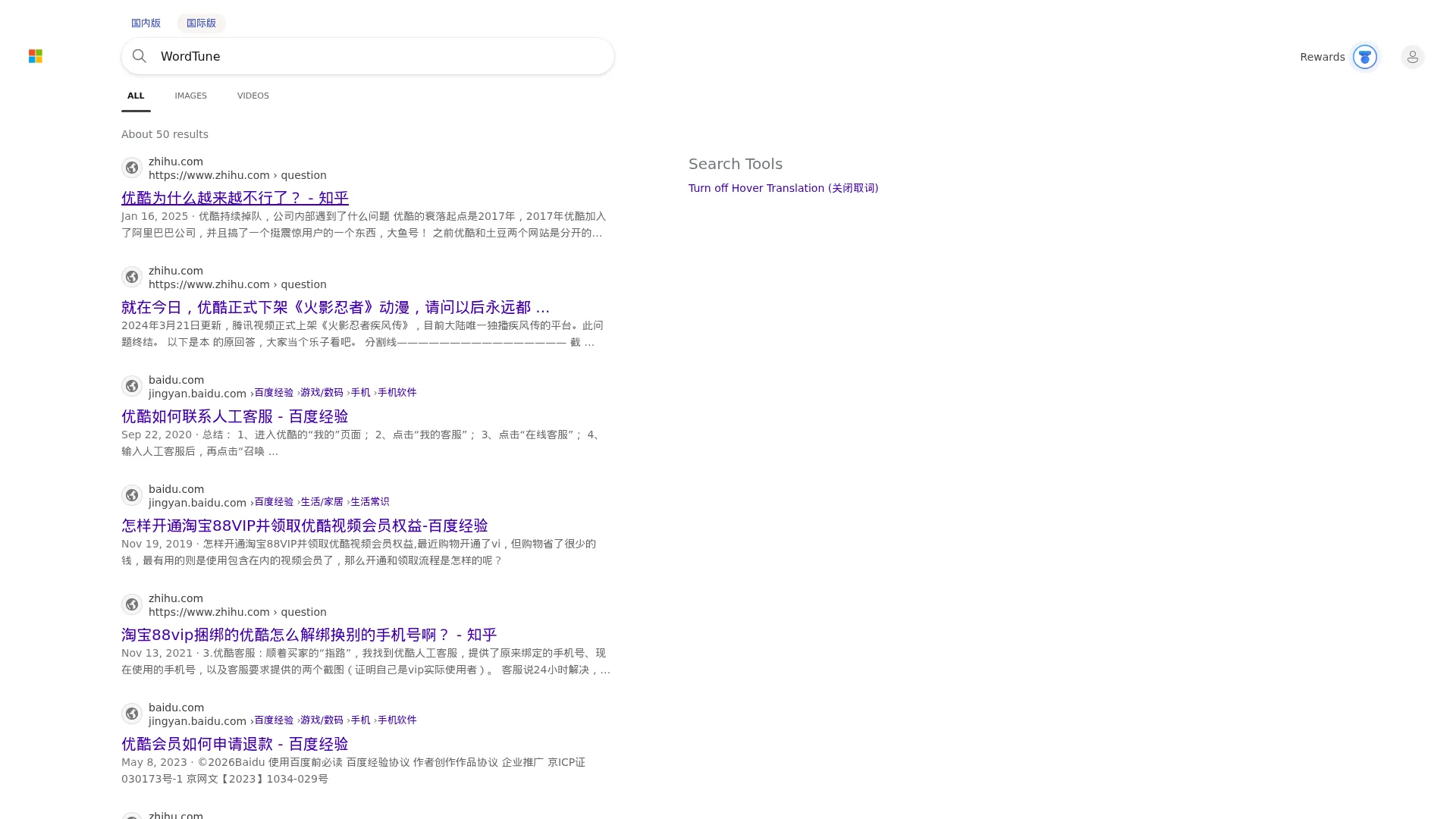1456x819 pixels.
Task: Click snippet starting 'Sep 22, 2020'
Action: (361, 443)
